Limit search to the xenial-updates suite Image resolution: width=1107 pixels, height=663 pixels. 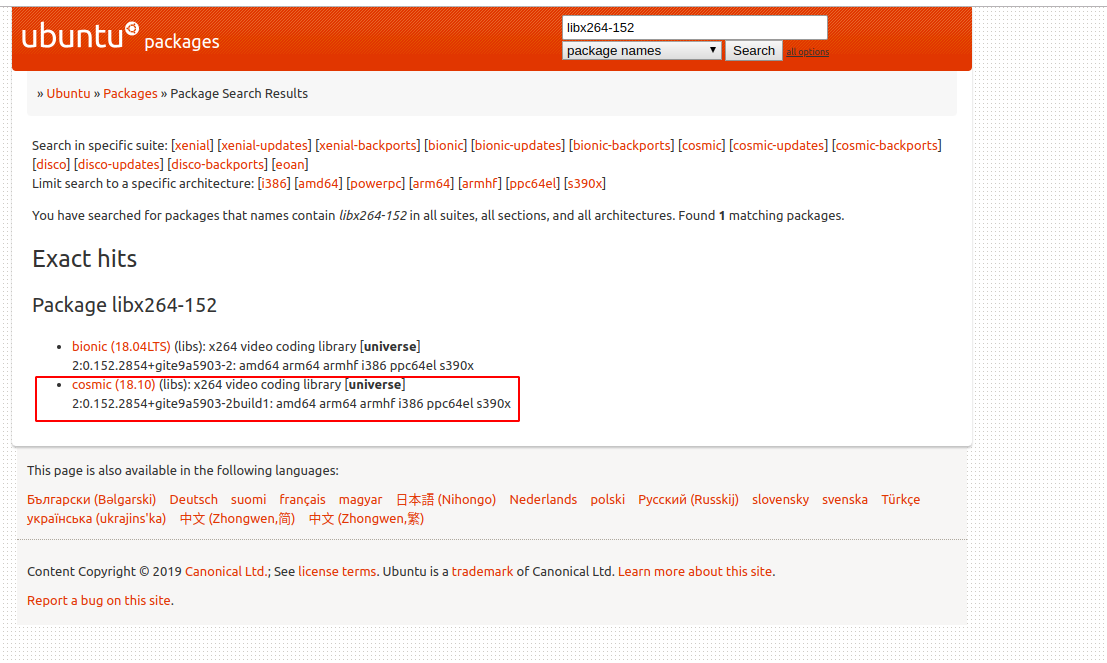tap(265, 145)
